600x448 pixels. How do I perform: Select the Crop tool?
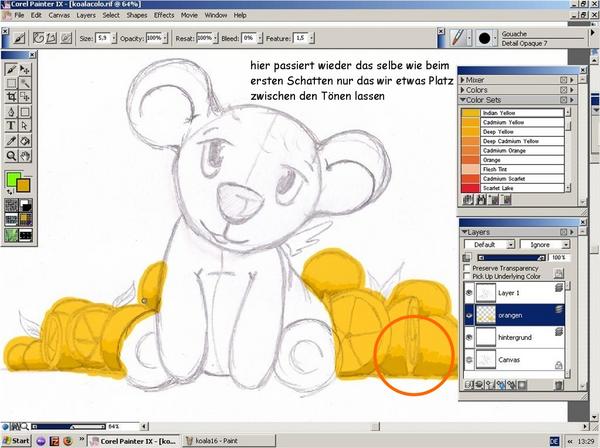click(11, 96)
